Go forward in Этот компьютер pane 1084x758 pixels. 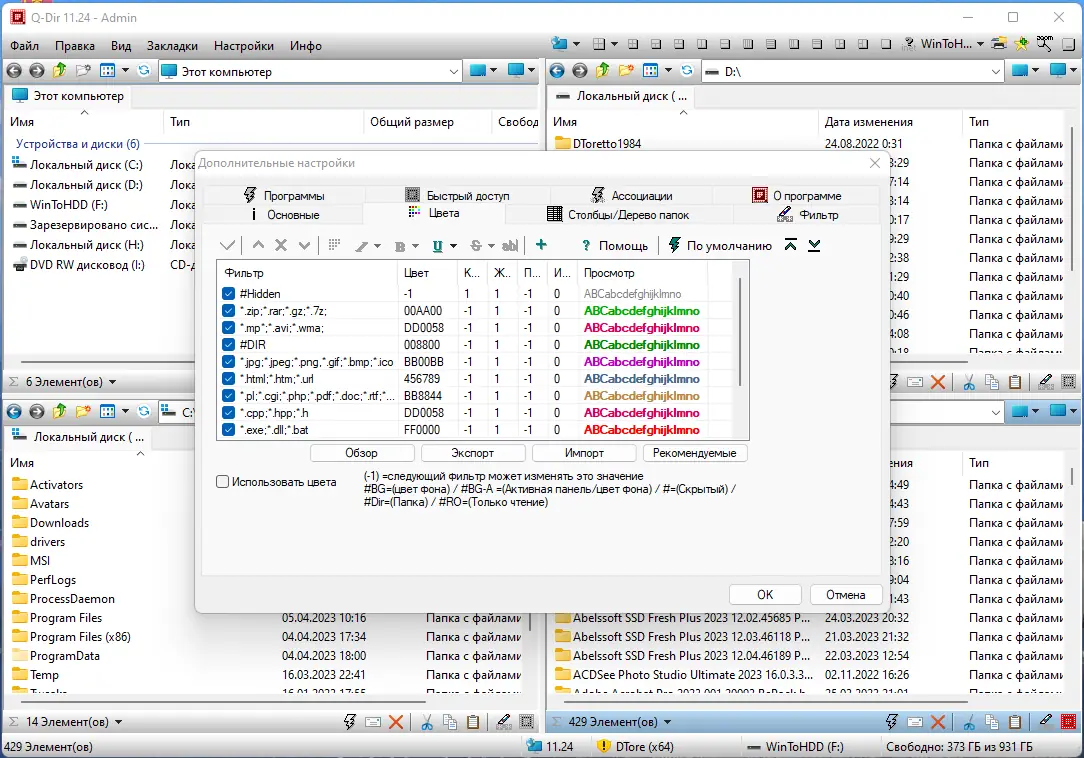[x=37, y=71]
